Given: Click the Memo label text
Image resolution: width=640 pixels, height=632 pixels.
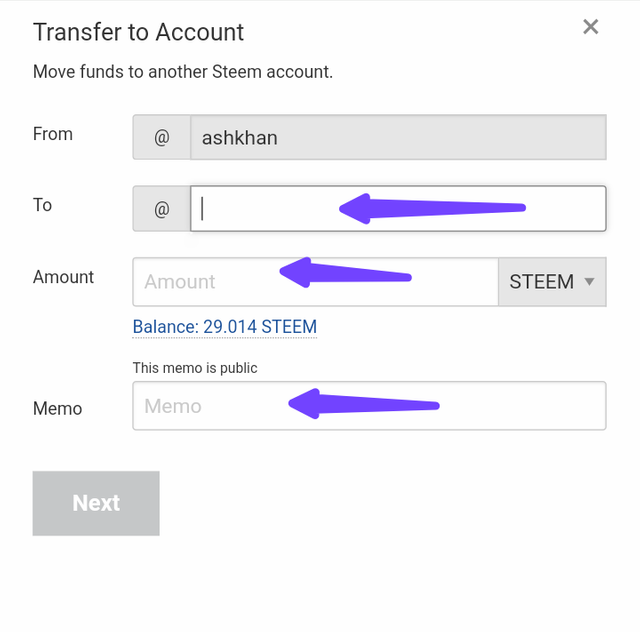Looking at the screenshot, I should coord(58,408).
